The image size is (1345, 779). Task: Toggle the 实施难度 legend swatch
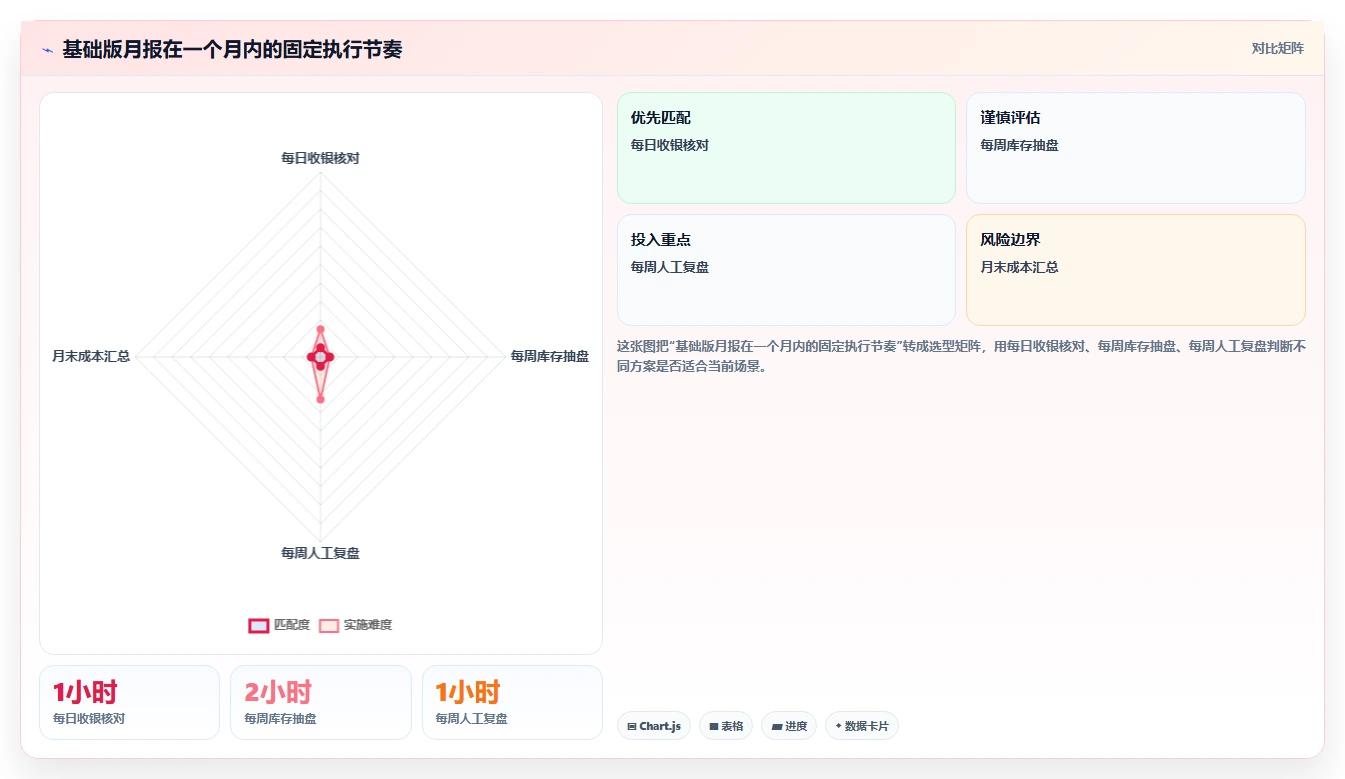329,625
